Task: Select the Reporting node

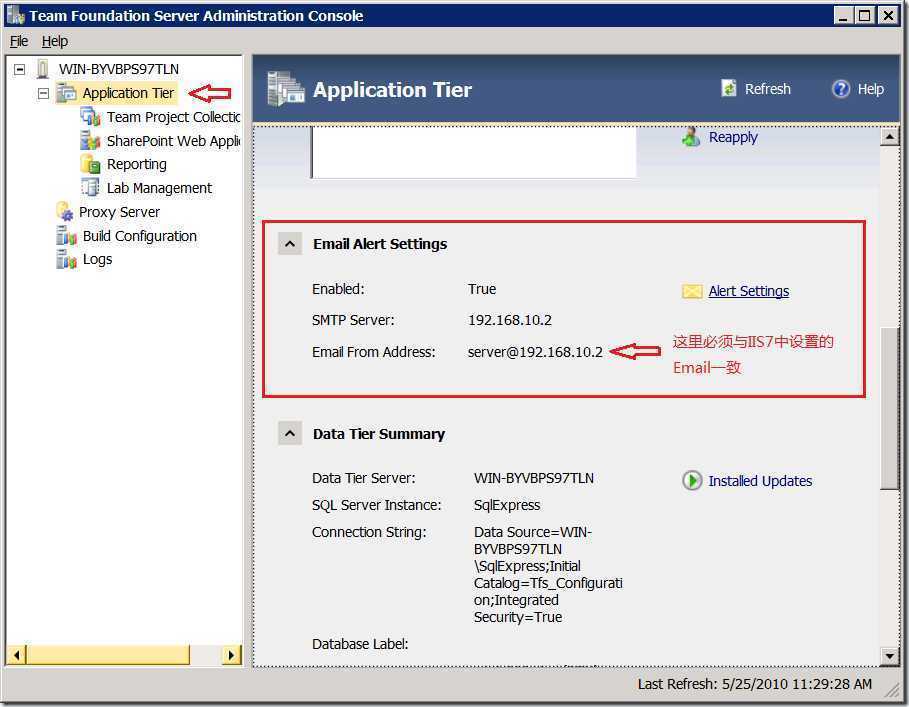Action: click(x=137, y=165)
